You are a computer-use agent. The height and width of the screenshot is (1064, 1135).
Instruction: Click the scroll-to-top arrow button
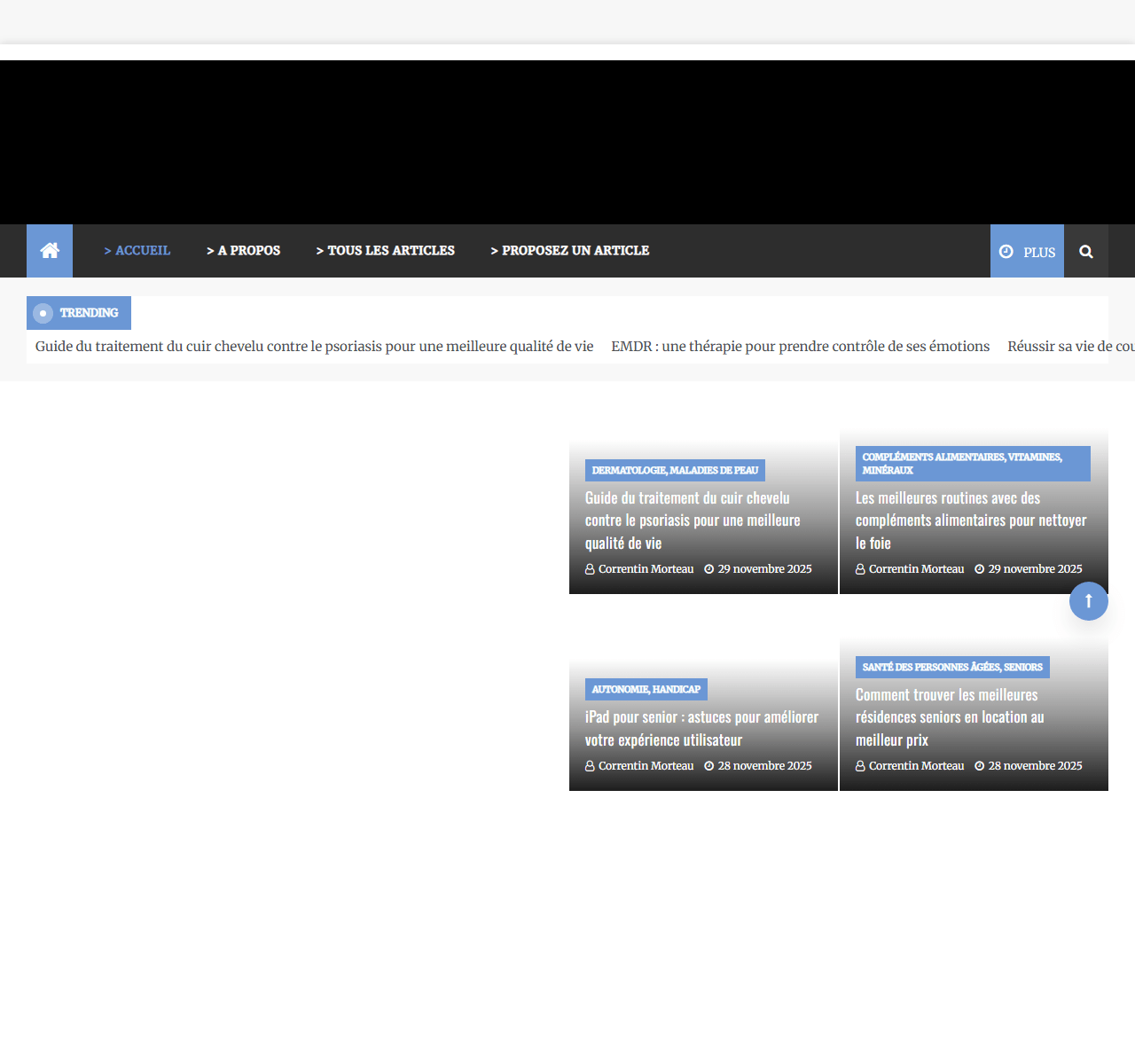[1088, 601]
